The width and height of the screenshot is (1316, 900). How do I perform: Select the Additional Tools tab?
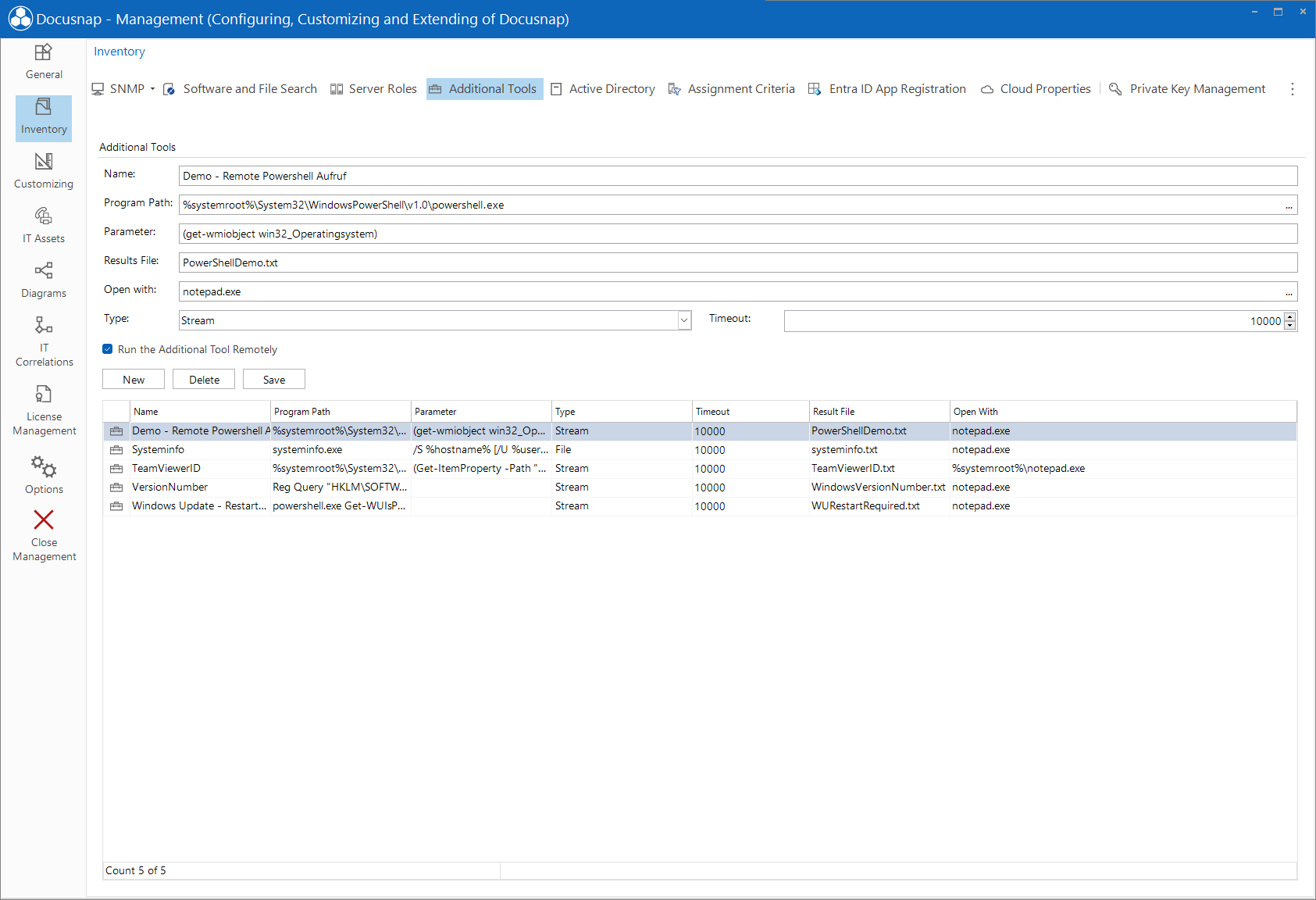click(484, 89)
